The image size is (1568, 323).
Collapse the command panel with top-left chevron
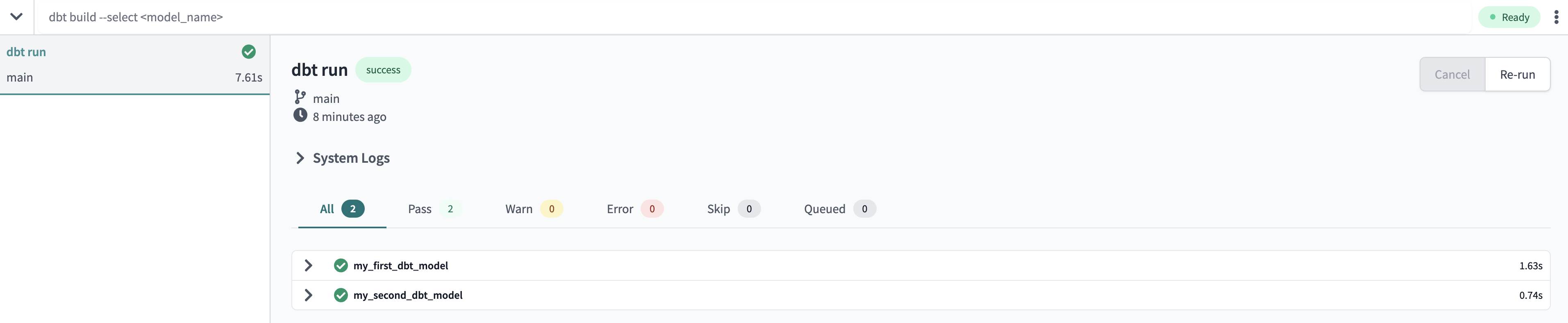16,16
